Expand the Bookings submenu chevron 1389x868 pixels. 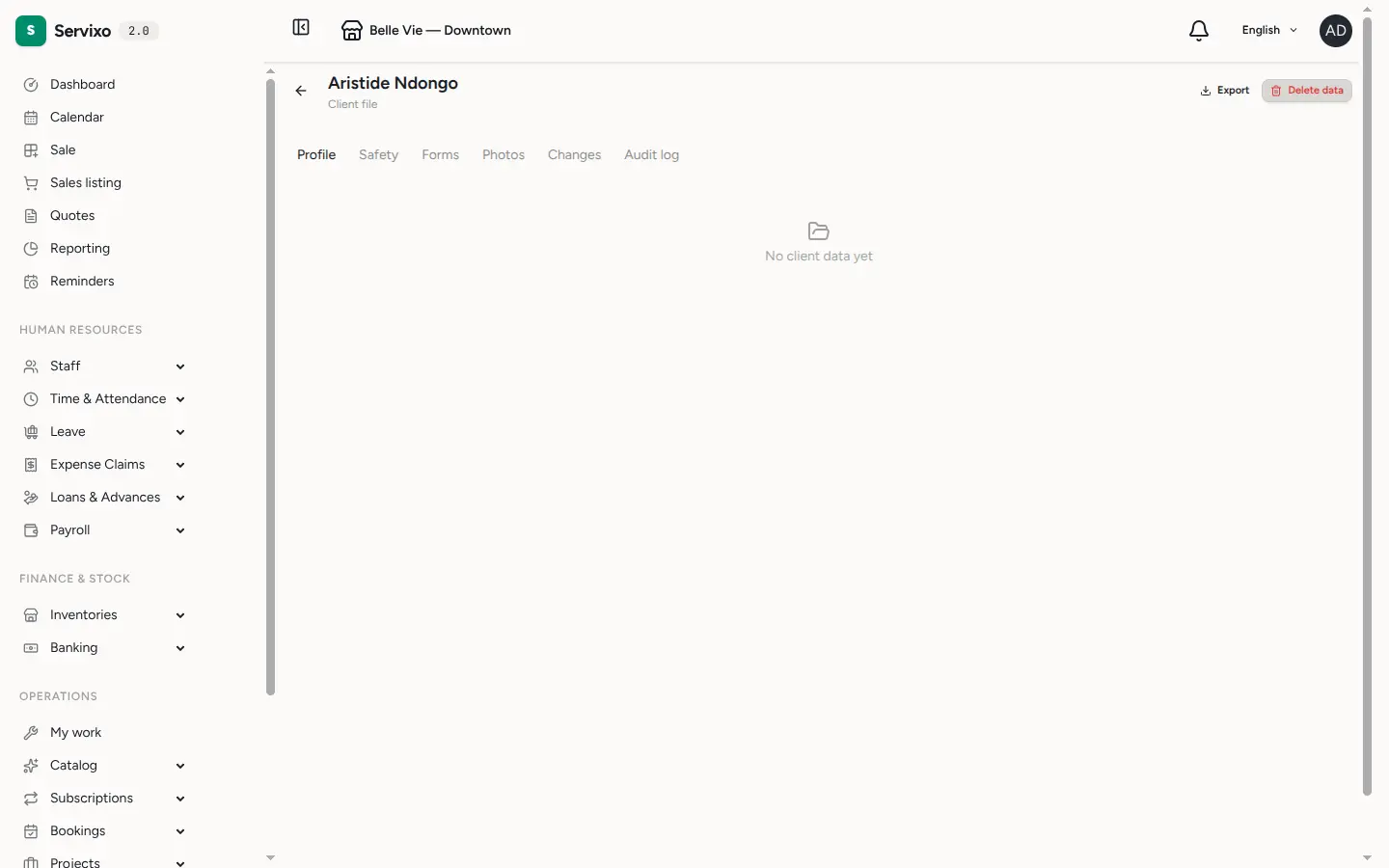[x=180, y=831]
